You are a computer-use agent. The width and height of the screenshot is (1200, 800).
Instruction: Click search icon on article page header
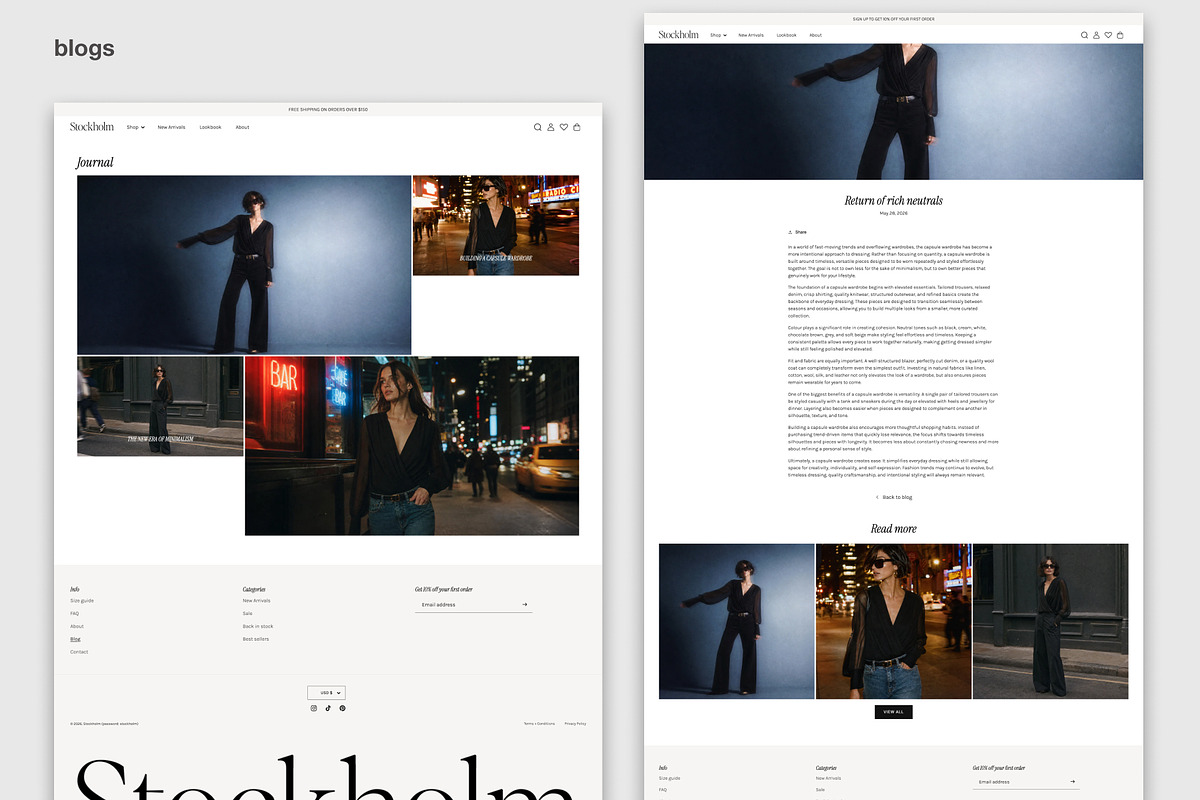click(1084, 35)
